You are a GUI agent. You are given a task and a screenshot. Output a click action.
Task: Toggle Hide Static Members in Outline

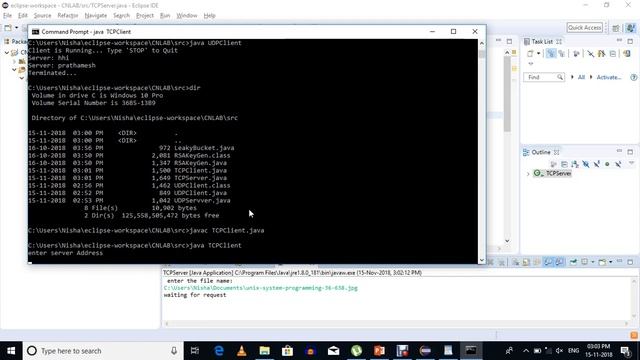click(597, 164)
